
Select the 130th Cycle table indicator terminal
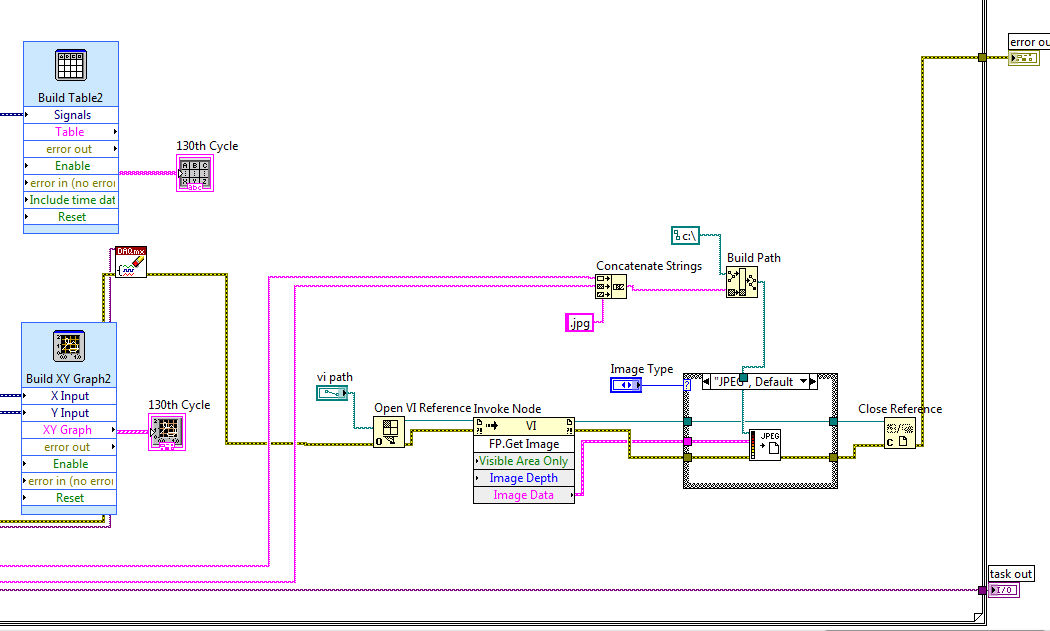coord(195,173)
